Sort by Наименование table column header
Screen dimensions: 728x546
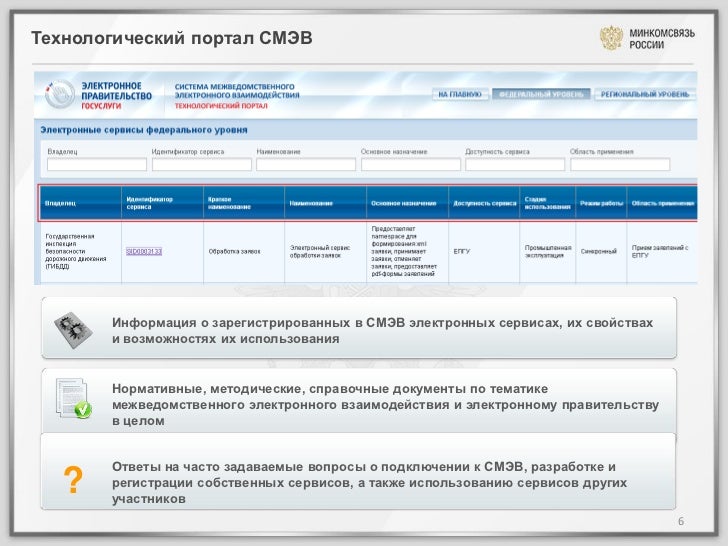pos(325,203)
